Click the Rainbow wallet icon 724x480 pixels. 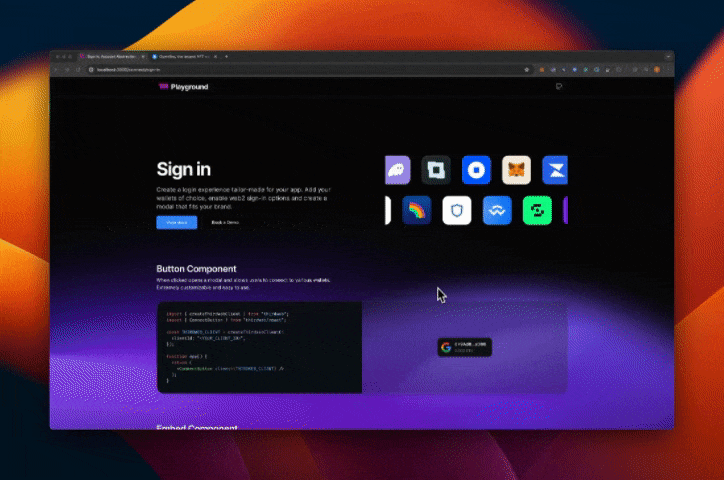(x=416, y=210)
